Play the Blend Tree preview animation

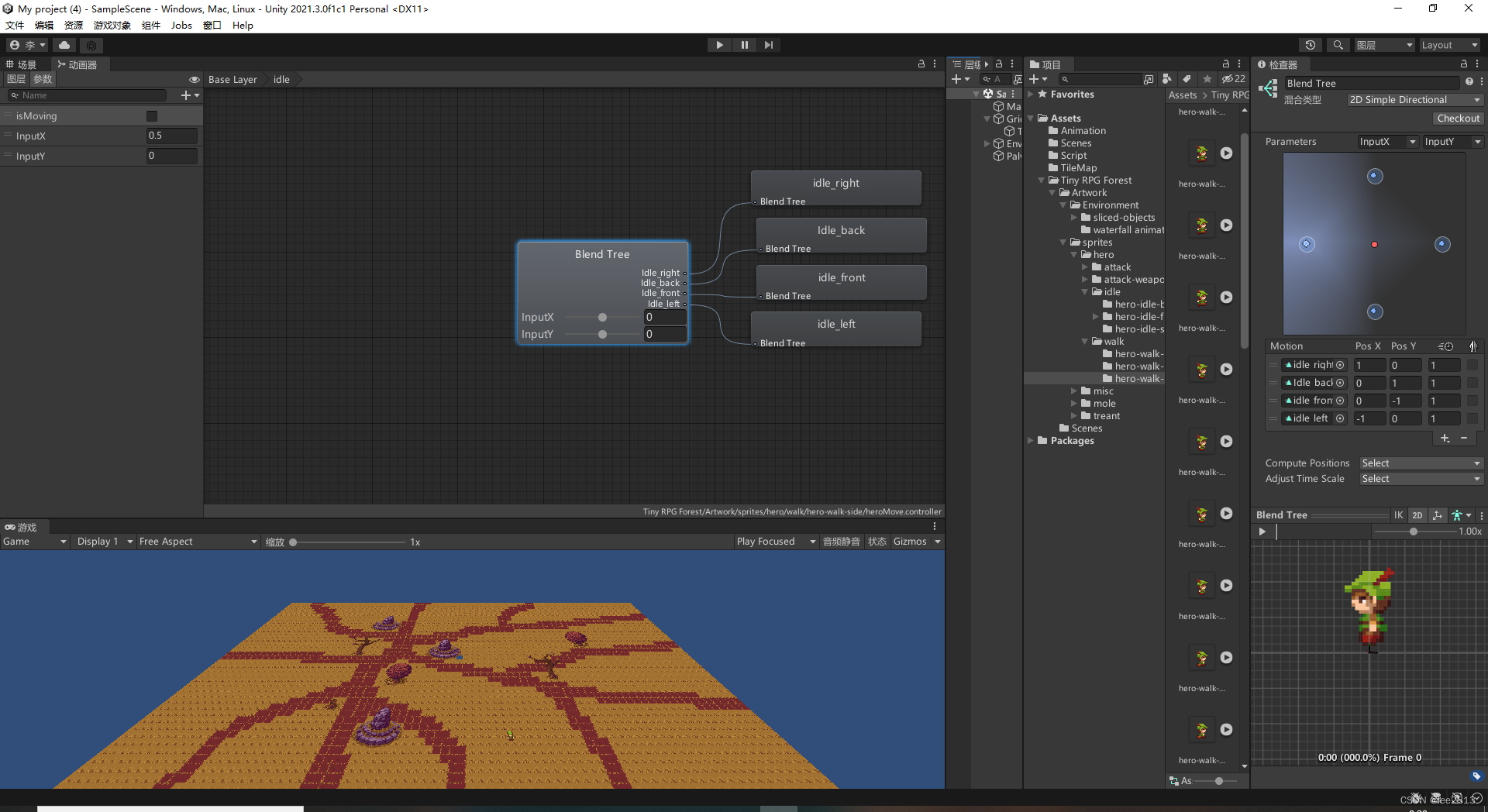coord(1262,532)
